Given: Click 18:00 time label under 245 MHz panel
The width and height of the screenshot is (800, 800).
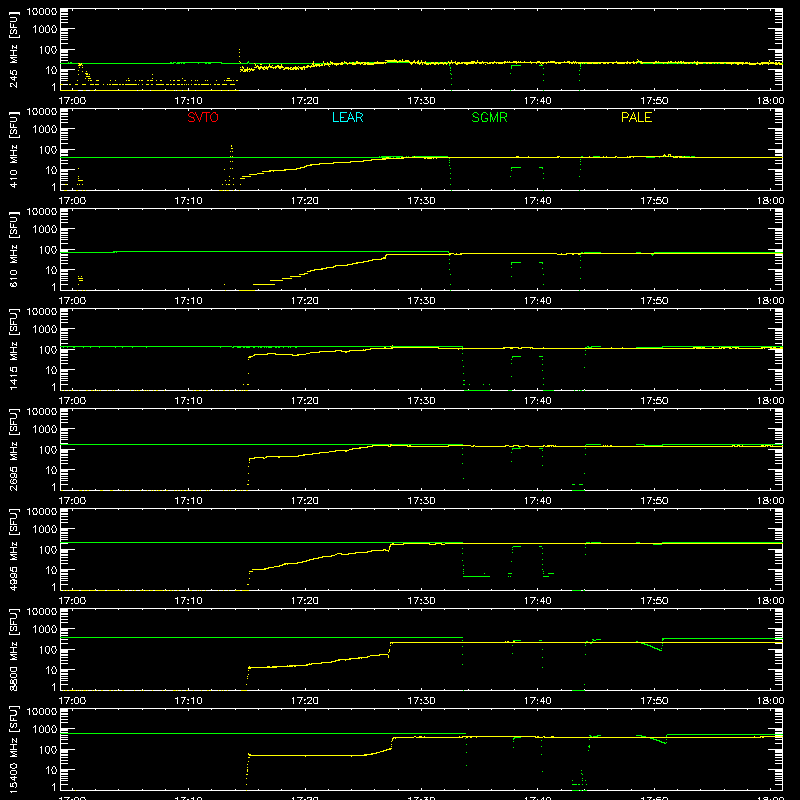Looking at the screenshot, I should tap(770, 101).
